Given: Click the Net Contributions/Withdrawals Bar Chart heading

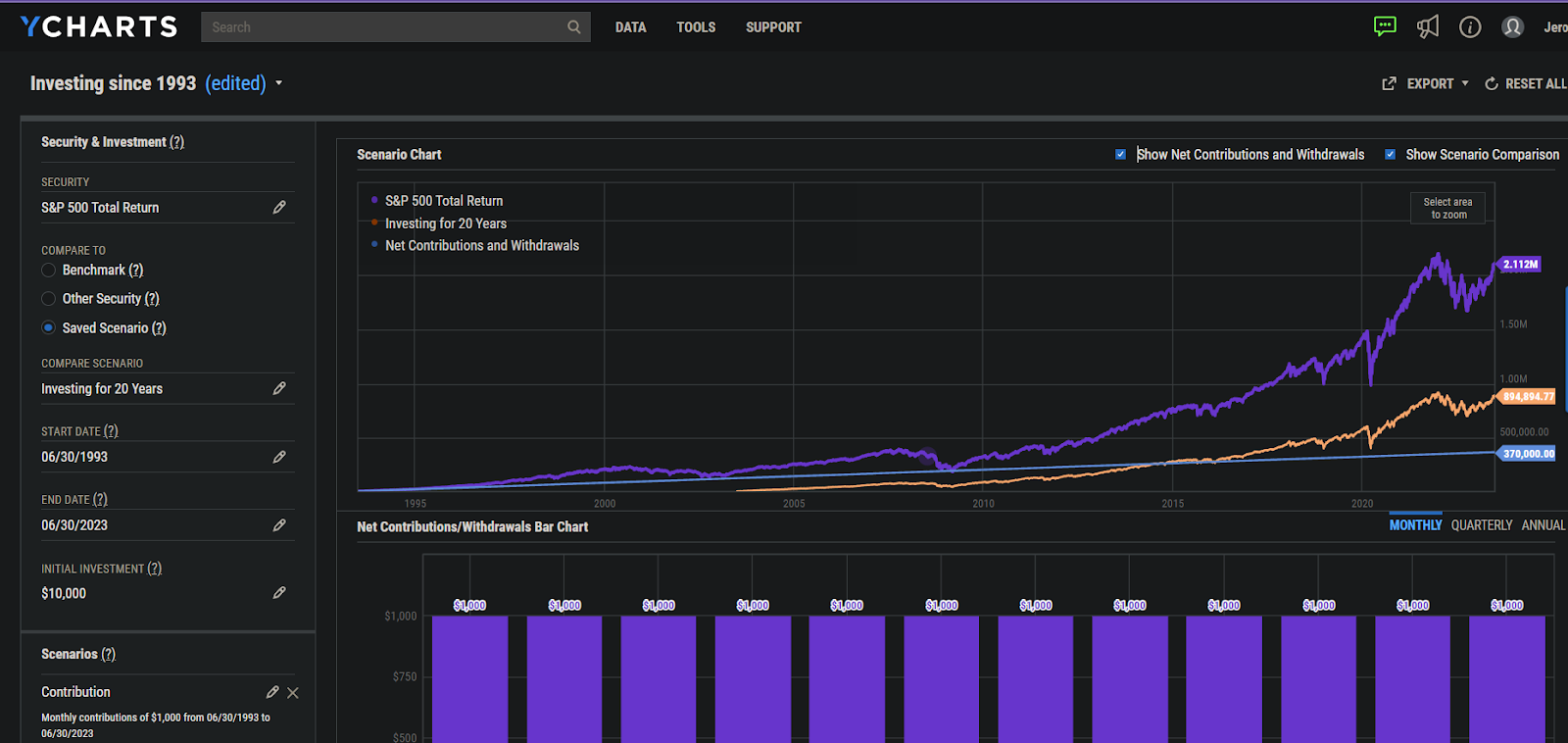Looking at the screenshot, I should click(x=472, y=526).
